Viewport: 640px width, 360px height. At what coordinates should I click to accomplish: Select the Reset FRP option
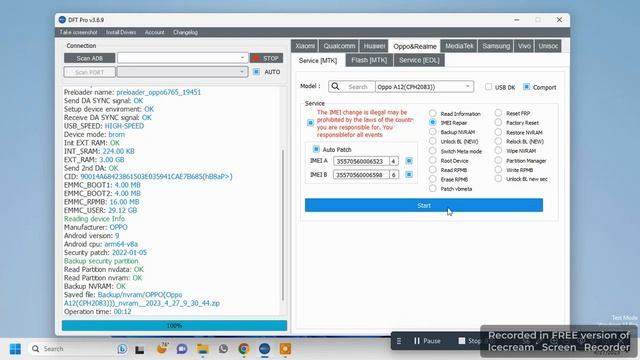point(498,113)
